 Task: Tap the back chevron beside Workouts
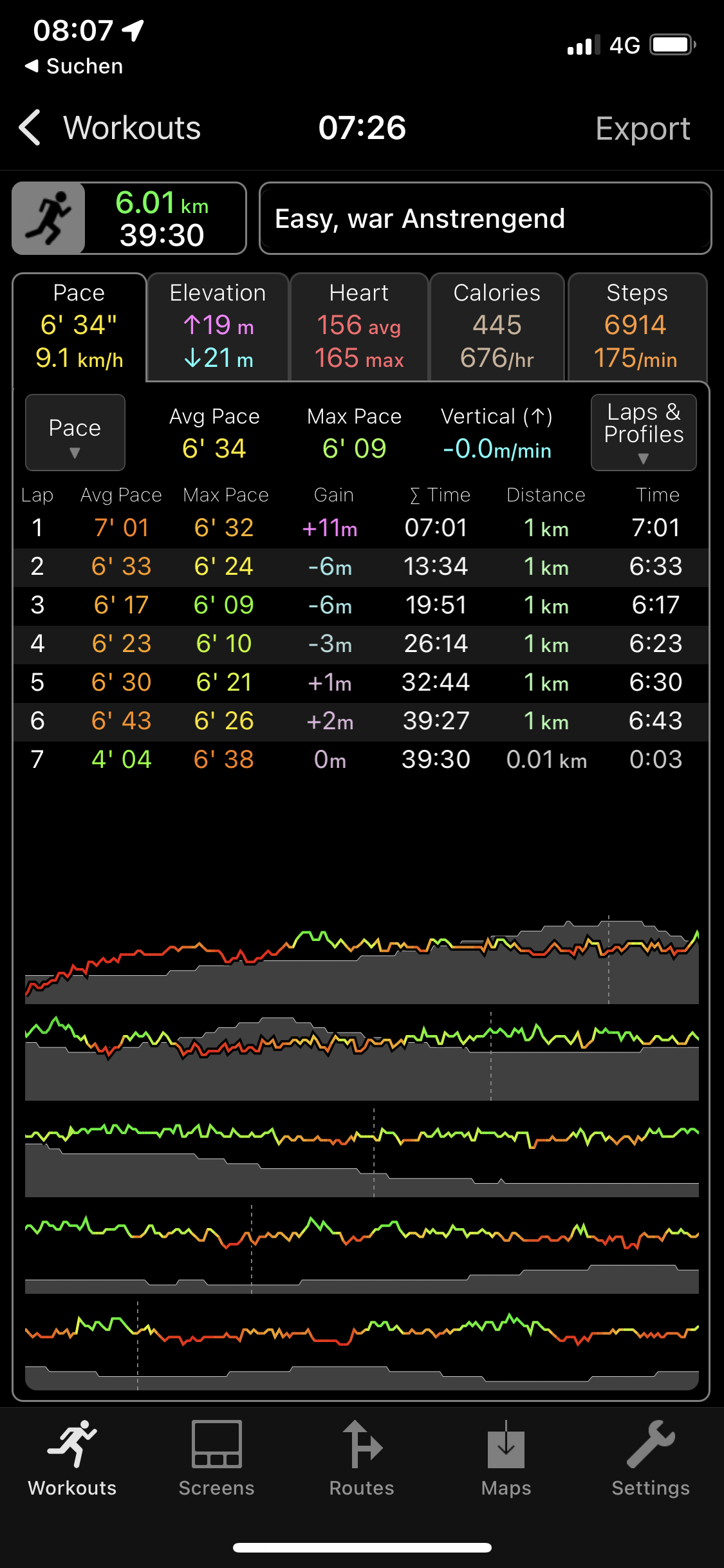tap(30, 127)
